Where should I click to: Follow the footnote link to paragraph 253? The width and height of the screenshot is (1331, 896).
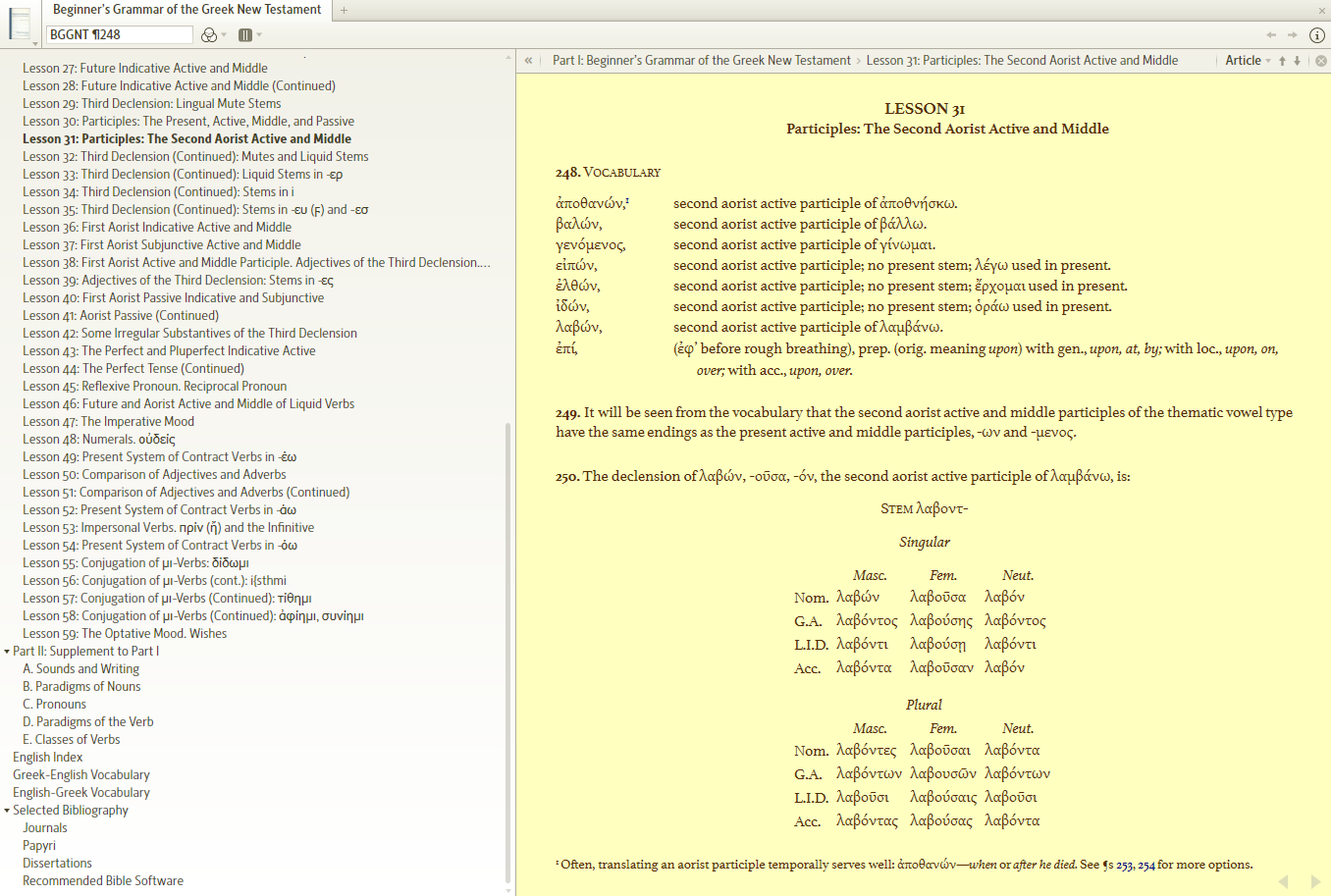(1124, 866)
